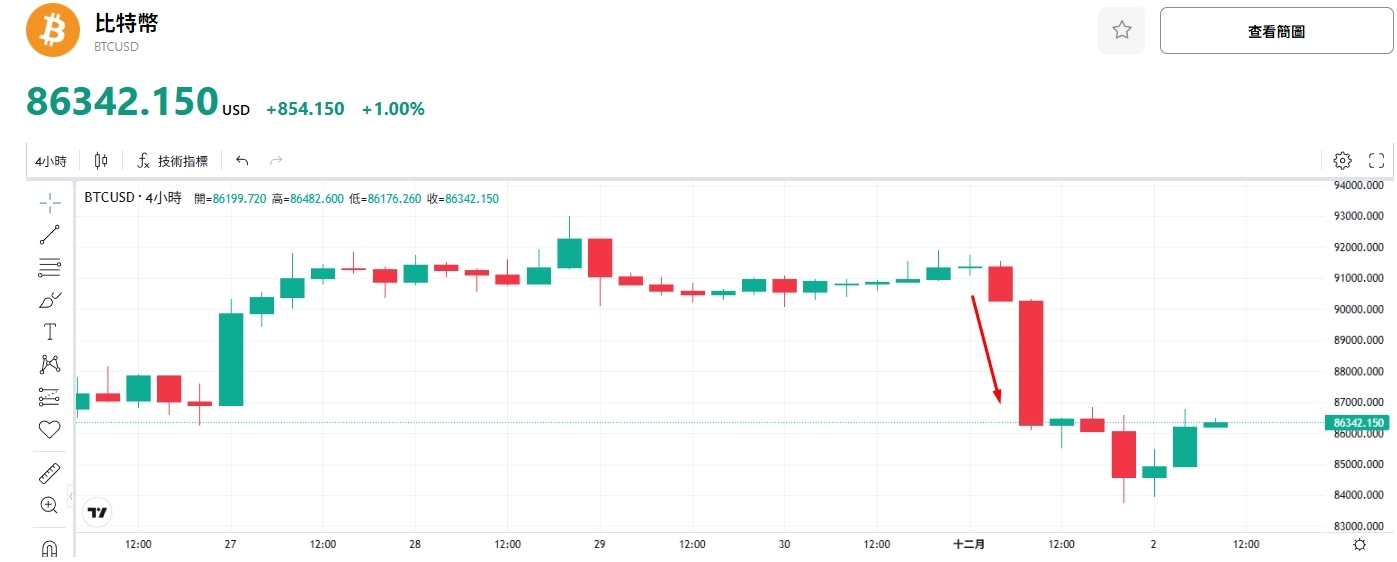
Task: Toggle fullscreen chart mode
Action: click(x=1376, y=160)
